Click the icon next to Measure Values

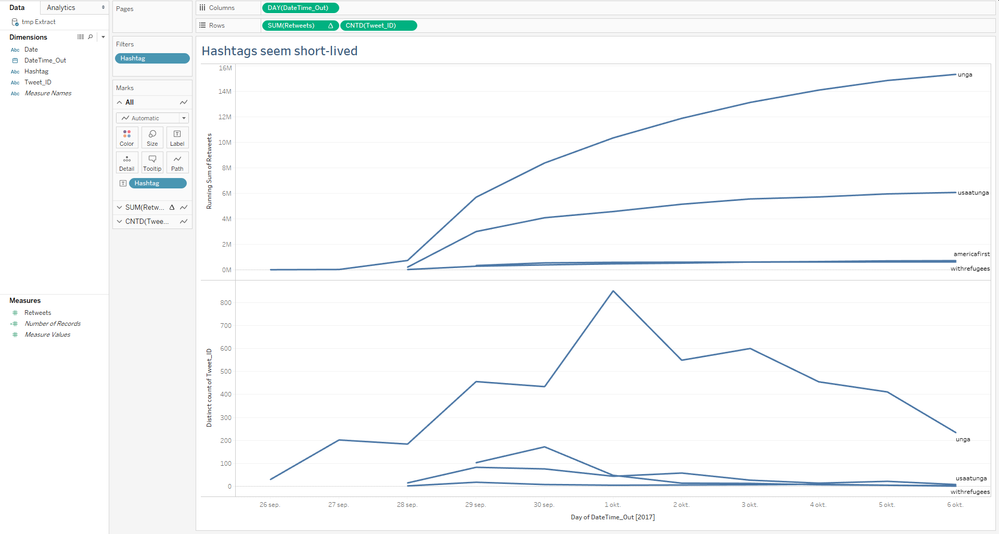coord(15,335)
